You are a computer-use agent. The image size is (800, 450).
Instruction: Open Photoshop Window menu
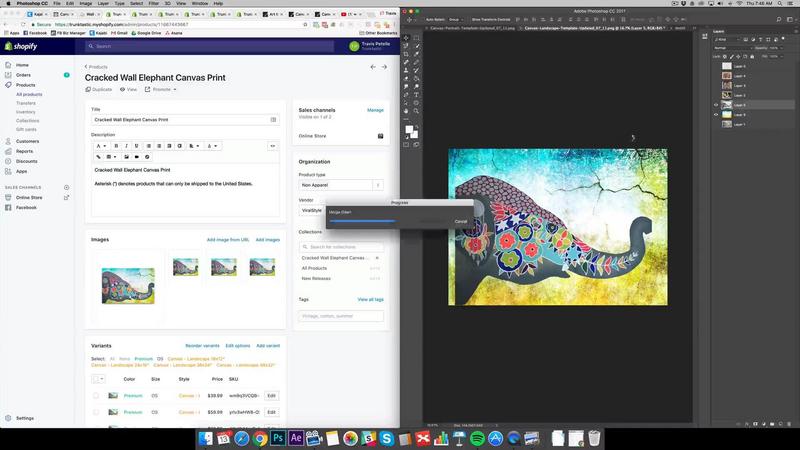[199, 4]
